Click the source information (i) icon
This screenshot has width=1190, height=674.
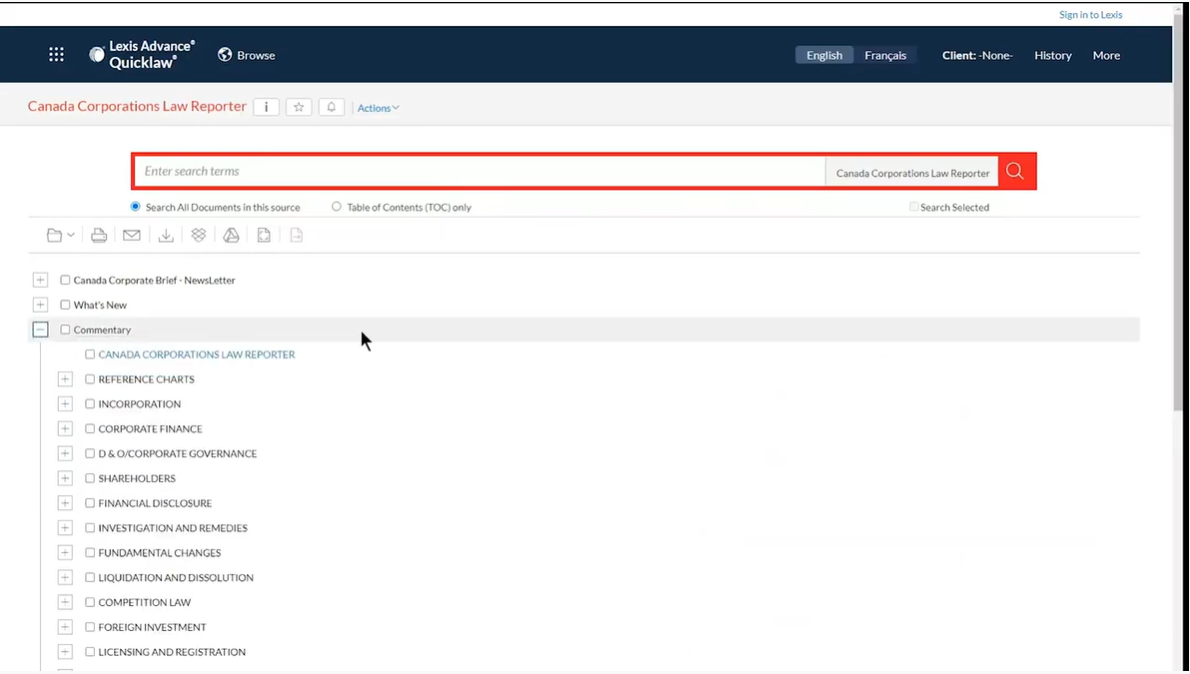click(266, 108)
